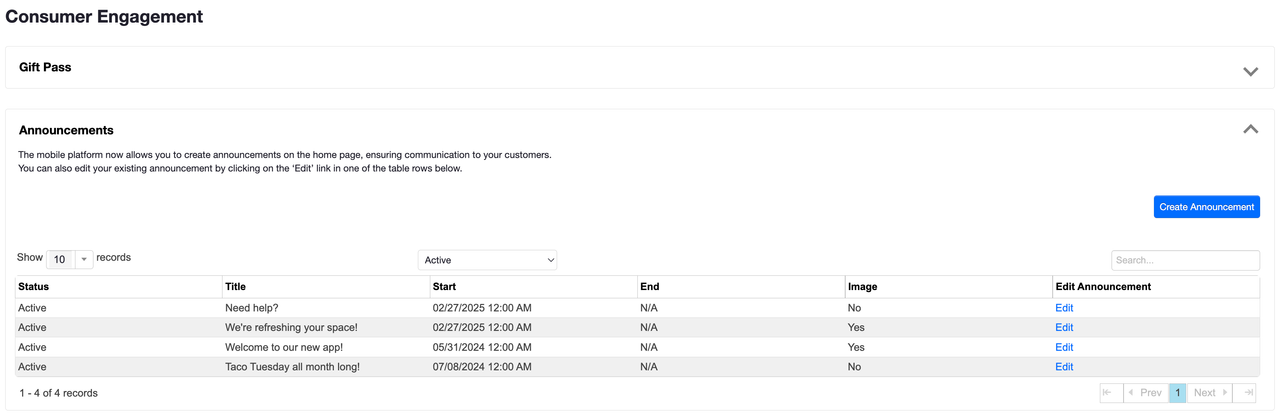Select the 'Taco Tuesday all month long!' title cell

click(x=326, y=367)
